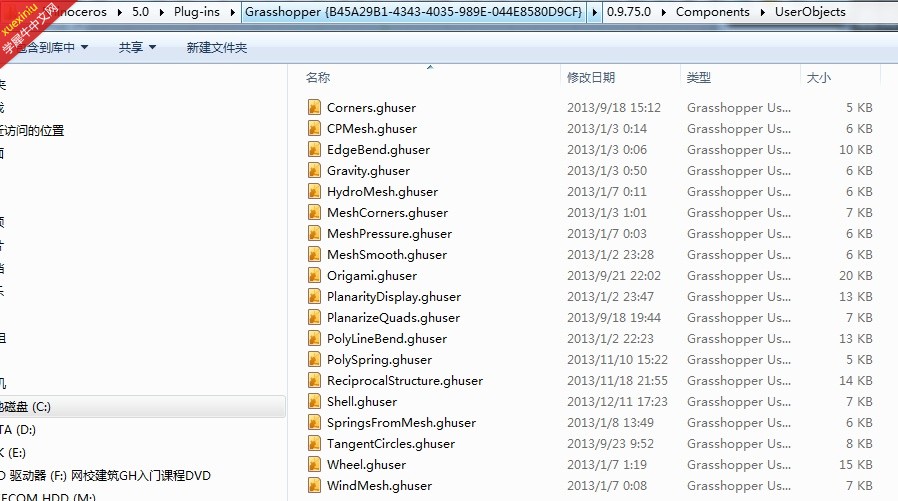898x501 pixels.
Task: Click the Wheel.ghuser file icon
Action: 314,464
